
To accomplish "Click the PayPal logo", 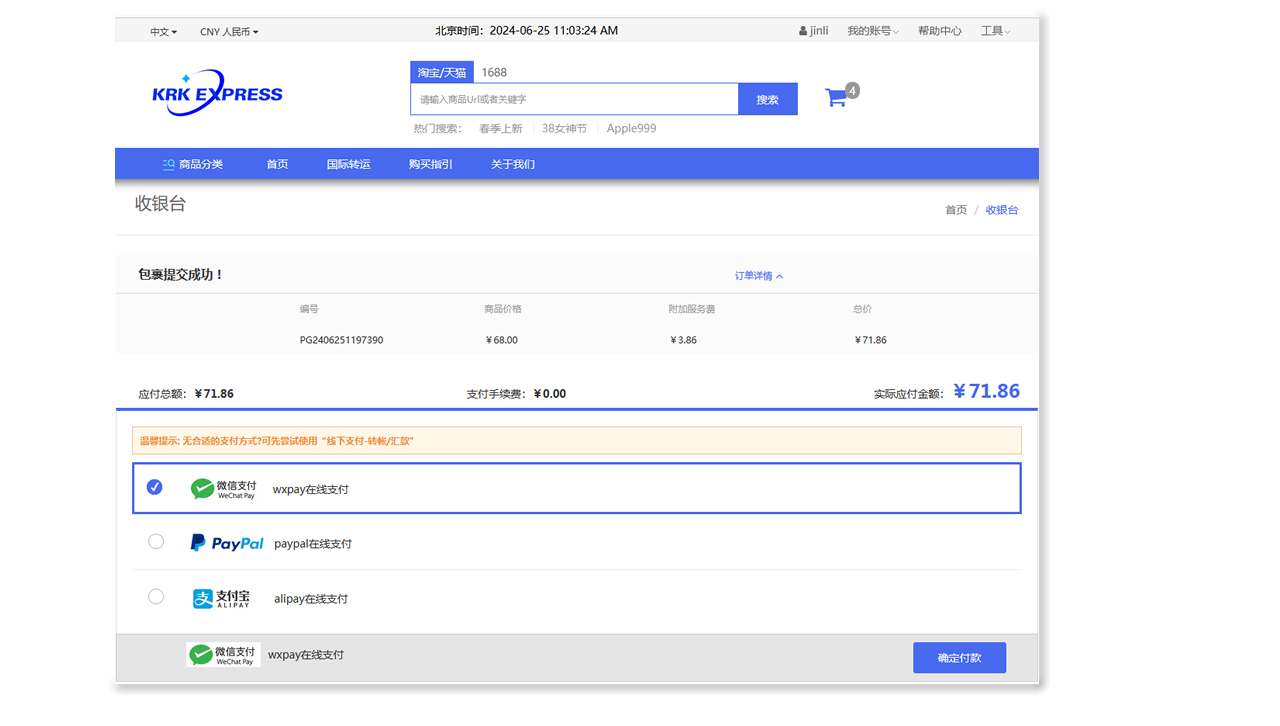I will coord(227,543).
